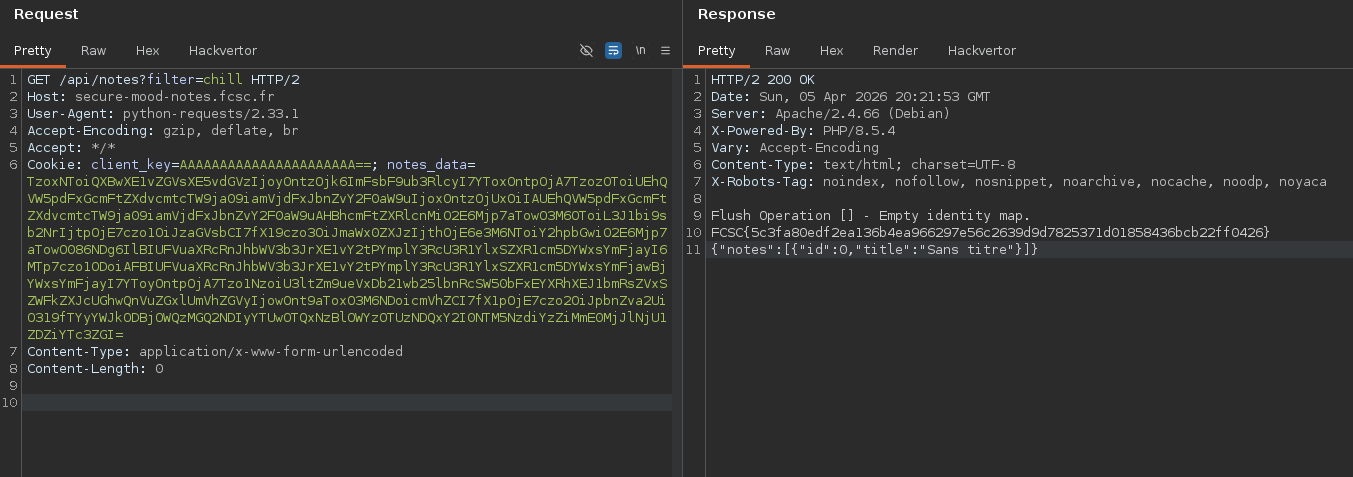Open the Response Hex tab
The height and width of the screenshot is (477, 1353).
click(x=831, y=50)
